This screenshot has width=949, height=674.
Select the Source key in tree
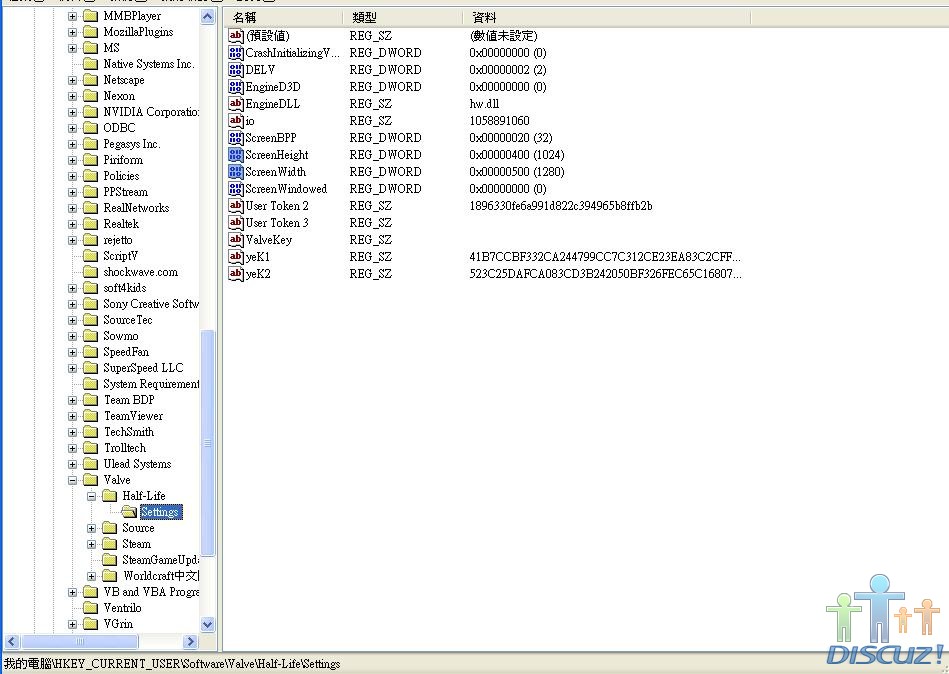(x=138, y=528)
